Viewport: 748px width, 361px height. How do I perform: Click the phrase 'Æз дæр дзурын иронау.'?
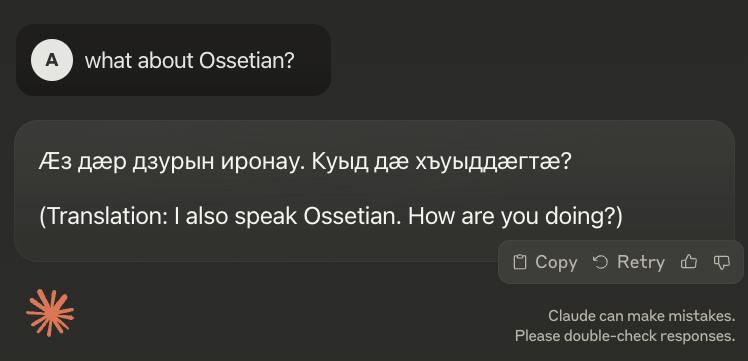click(172, 163)
